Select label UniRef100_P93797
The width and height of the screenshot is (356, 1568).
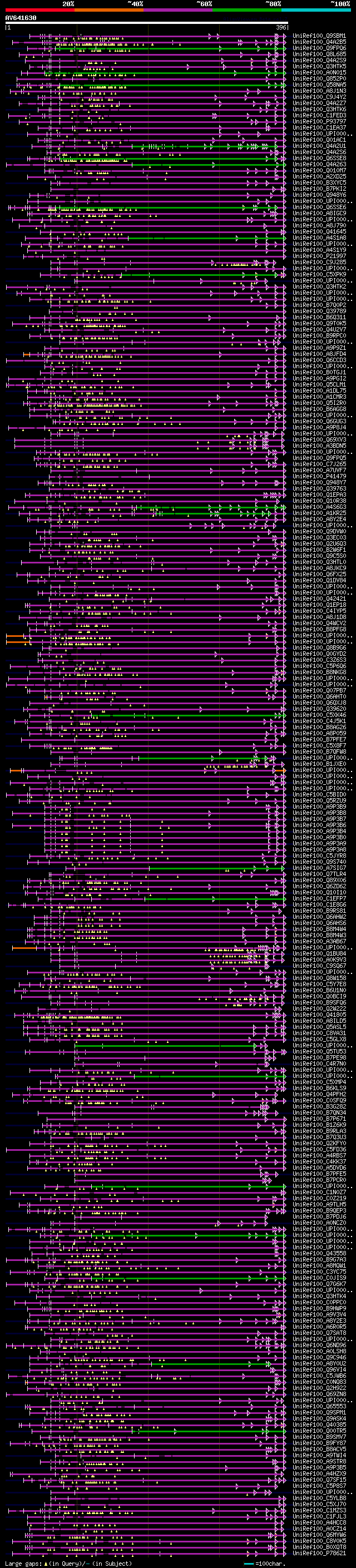pos(319,121)
